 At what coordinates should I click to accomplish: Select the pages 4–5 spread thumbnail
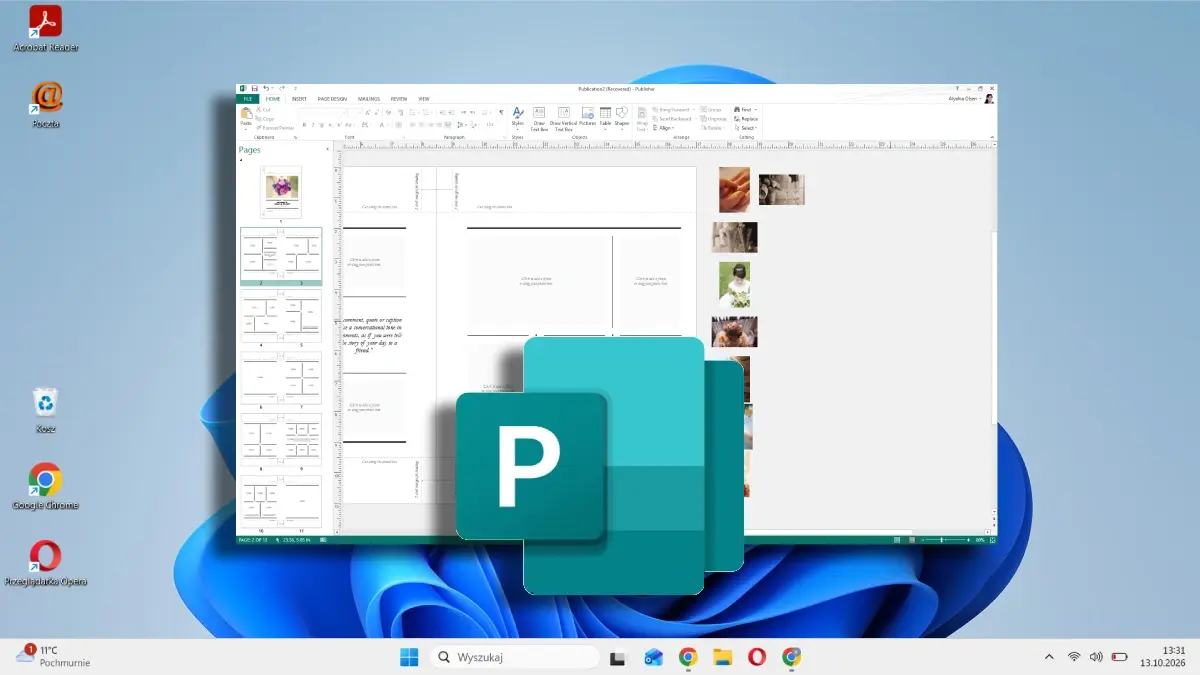tap(281, 316)
